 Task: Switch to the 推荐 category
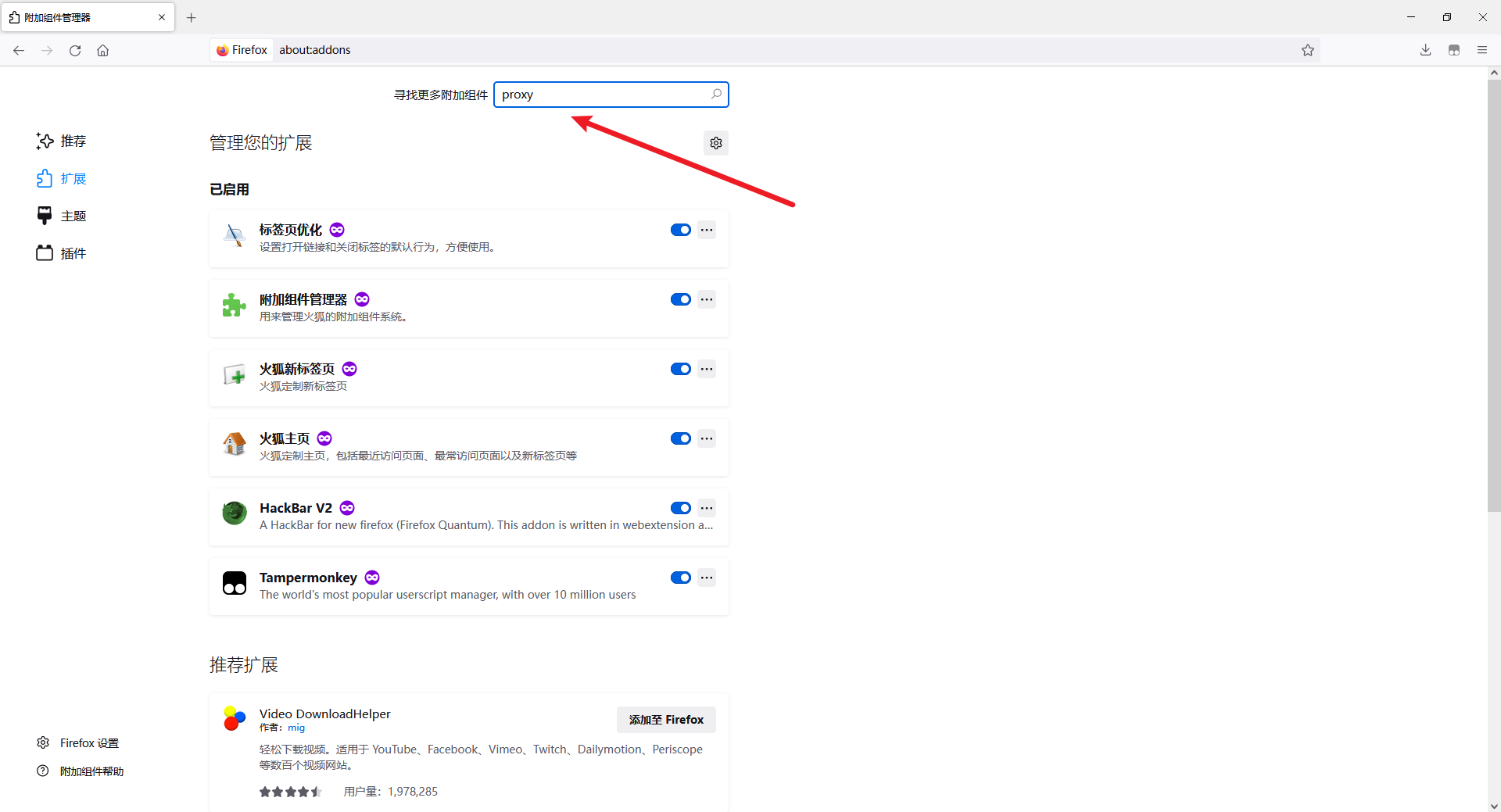[x=62, y=141]
